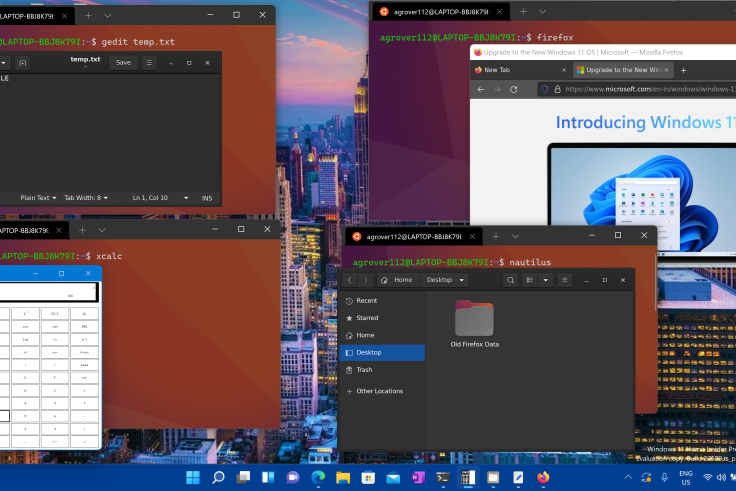The image size is (736, 491).
Task: Open tab dropdown in firefox terminal window
Action: (542, 12)
